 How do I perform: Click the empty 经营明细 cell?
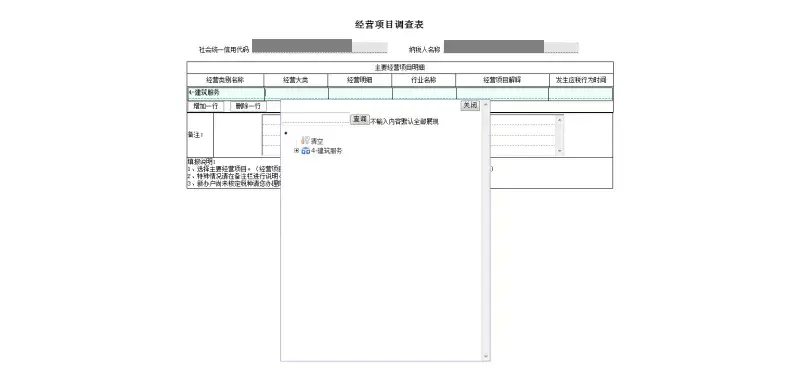coord(360,93)
